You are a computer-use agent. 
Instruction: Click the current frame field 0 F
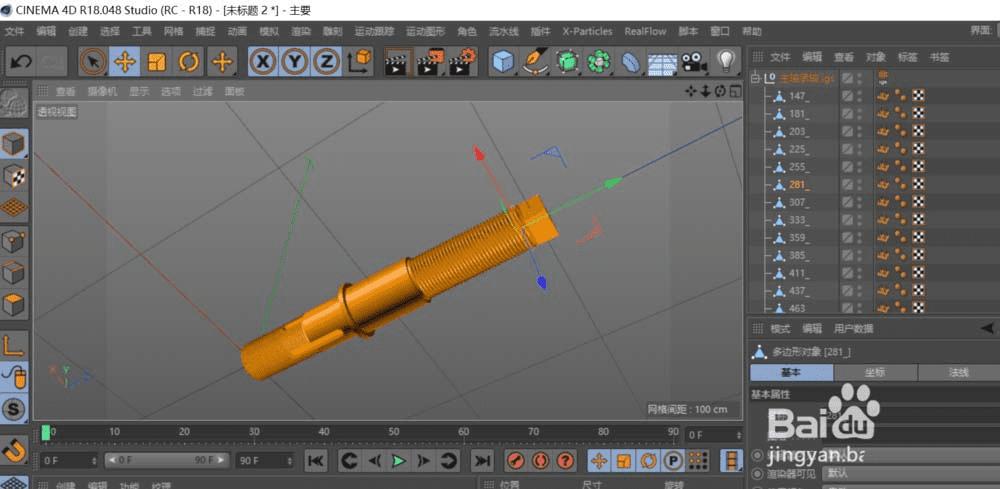coord(70,460)
